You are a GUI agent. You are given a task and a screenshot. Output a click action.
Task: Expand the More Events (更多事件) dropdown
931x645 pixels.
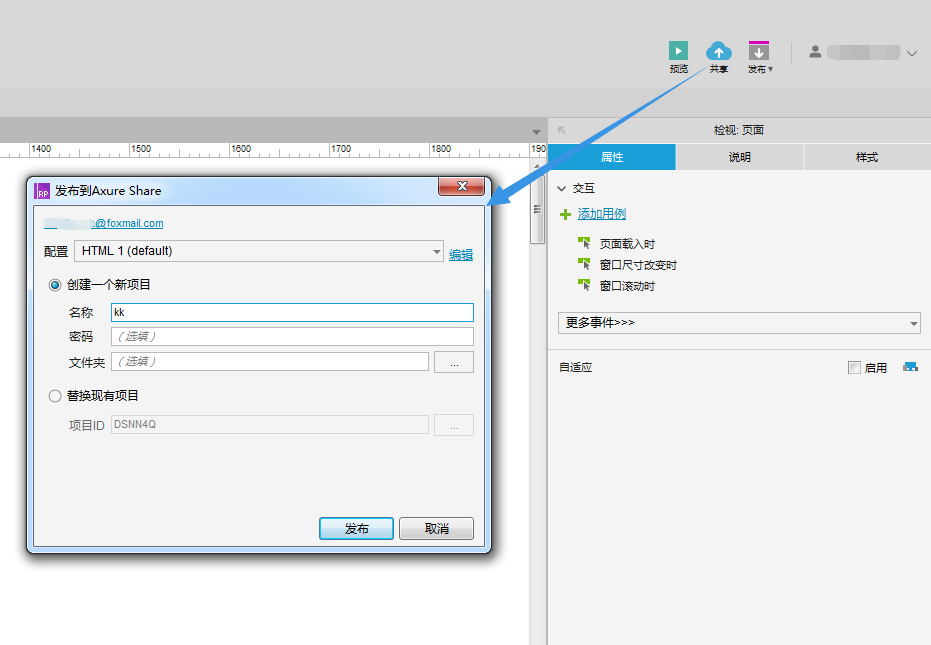(738, 323)
